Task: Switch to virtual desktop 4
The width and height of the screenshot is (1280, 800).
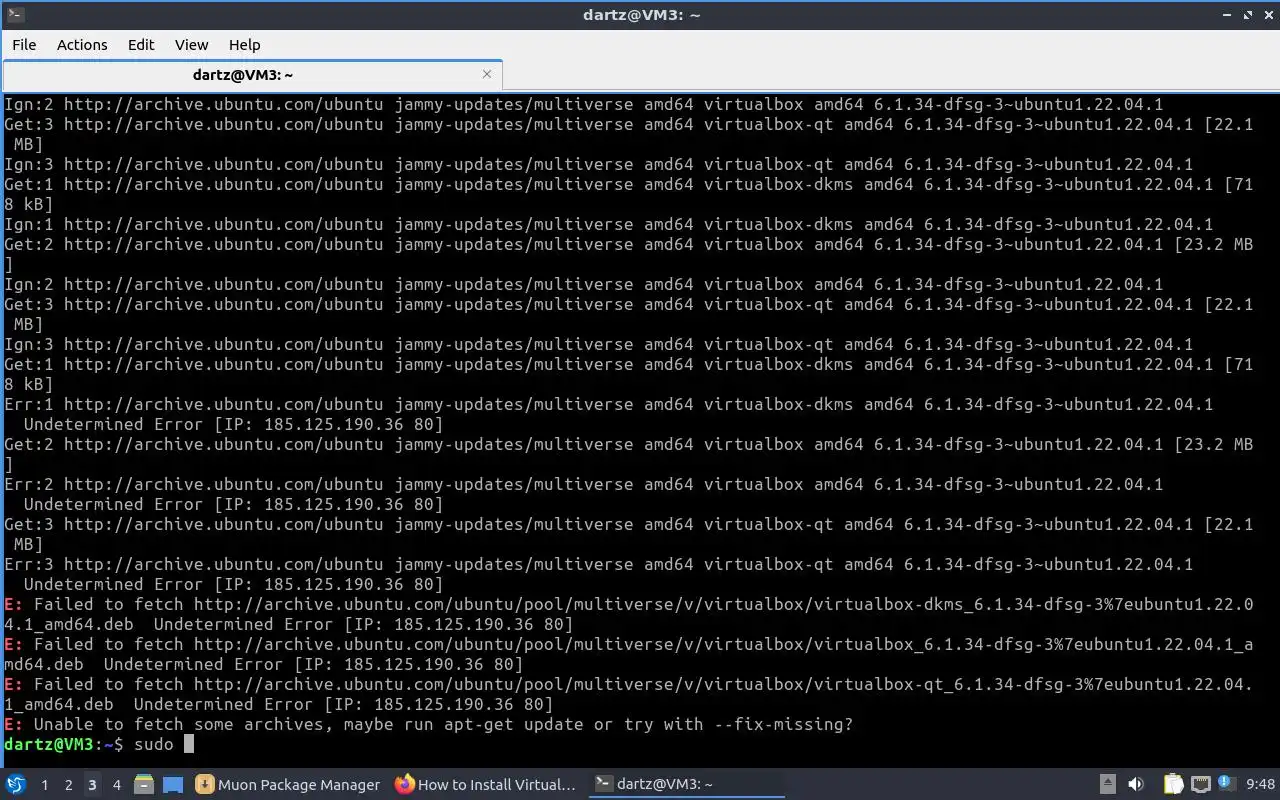Action: (116, 785)
